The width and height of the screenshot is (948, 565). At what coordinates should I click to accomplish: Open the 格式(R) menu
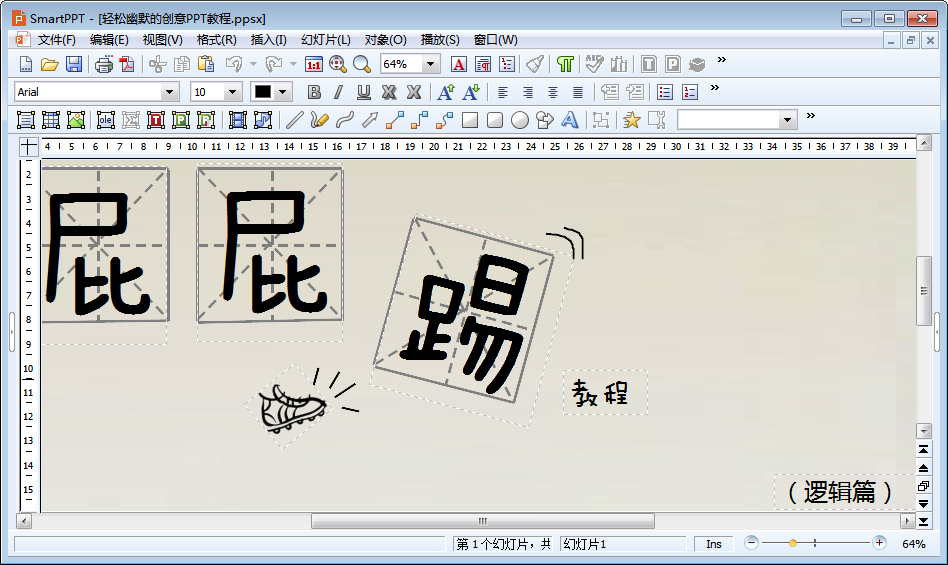(x=216, y=40)
